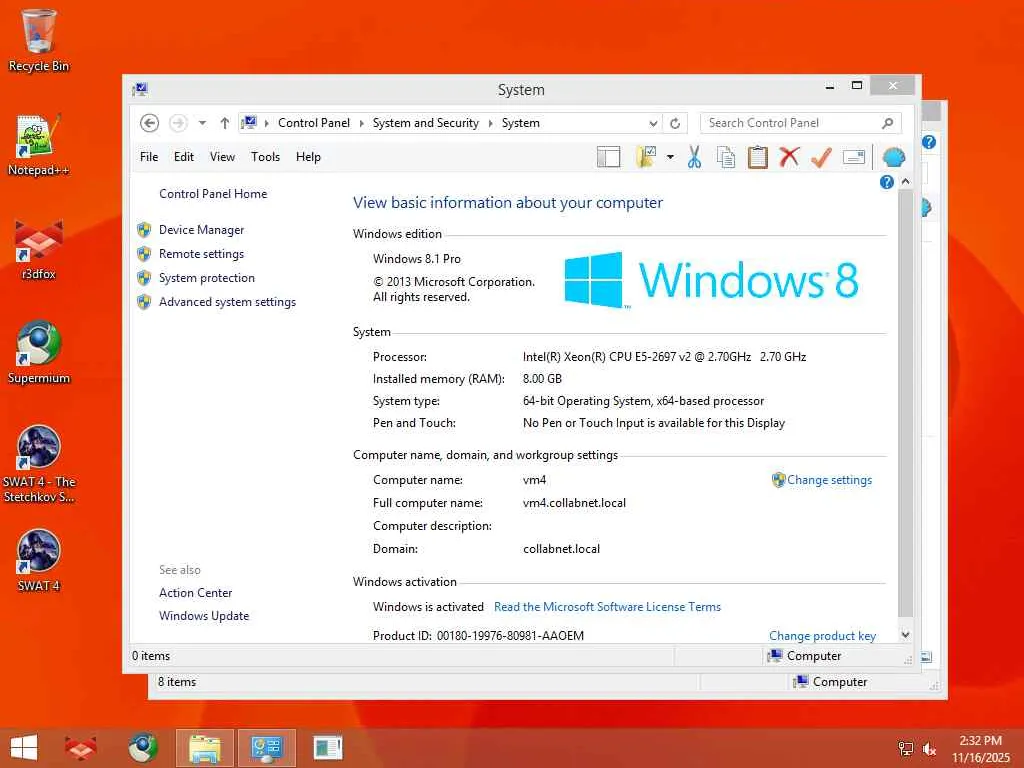Expand chevron after System and Security breadcrumb

[490, 123]
